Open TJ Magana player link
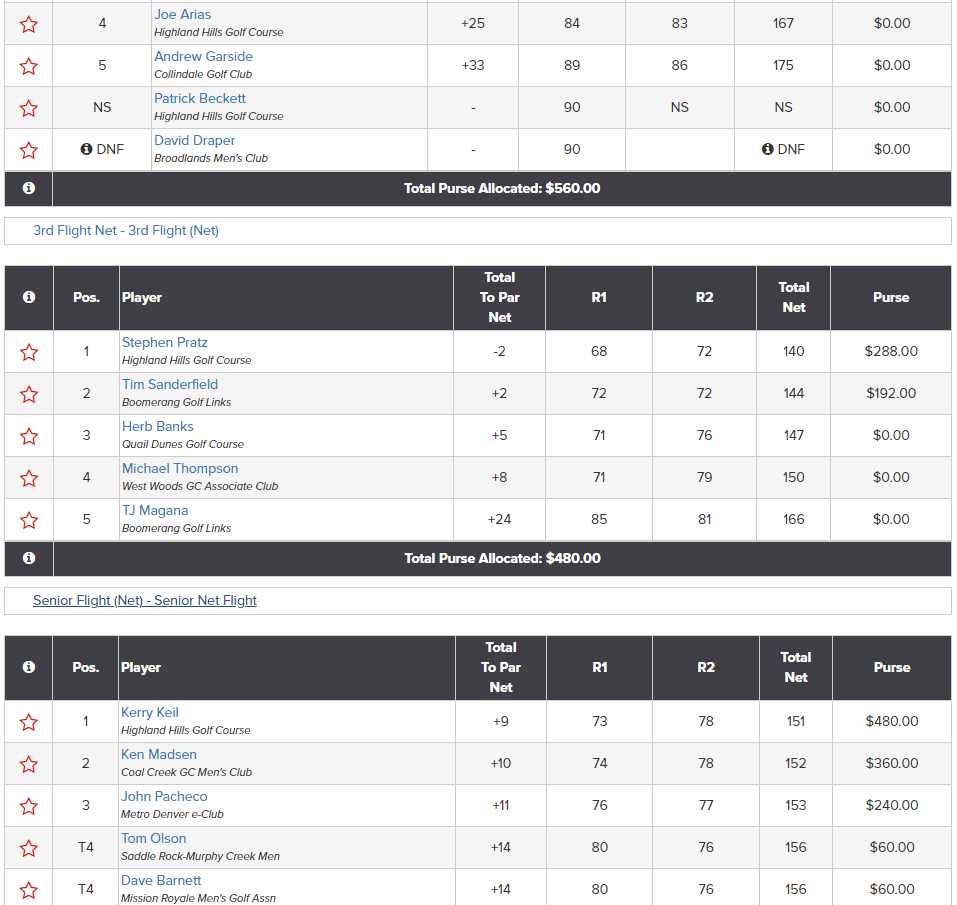This screenshot has height=905, width=957. click(155, 511)
